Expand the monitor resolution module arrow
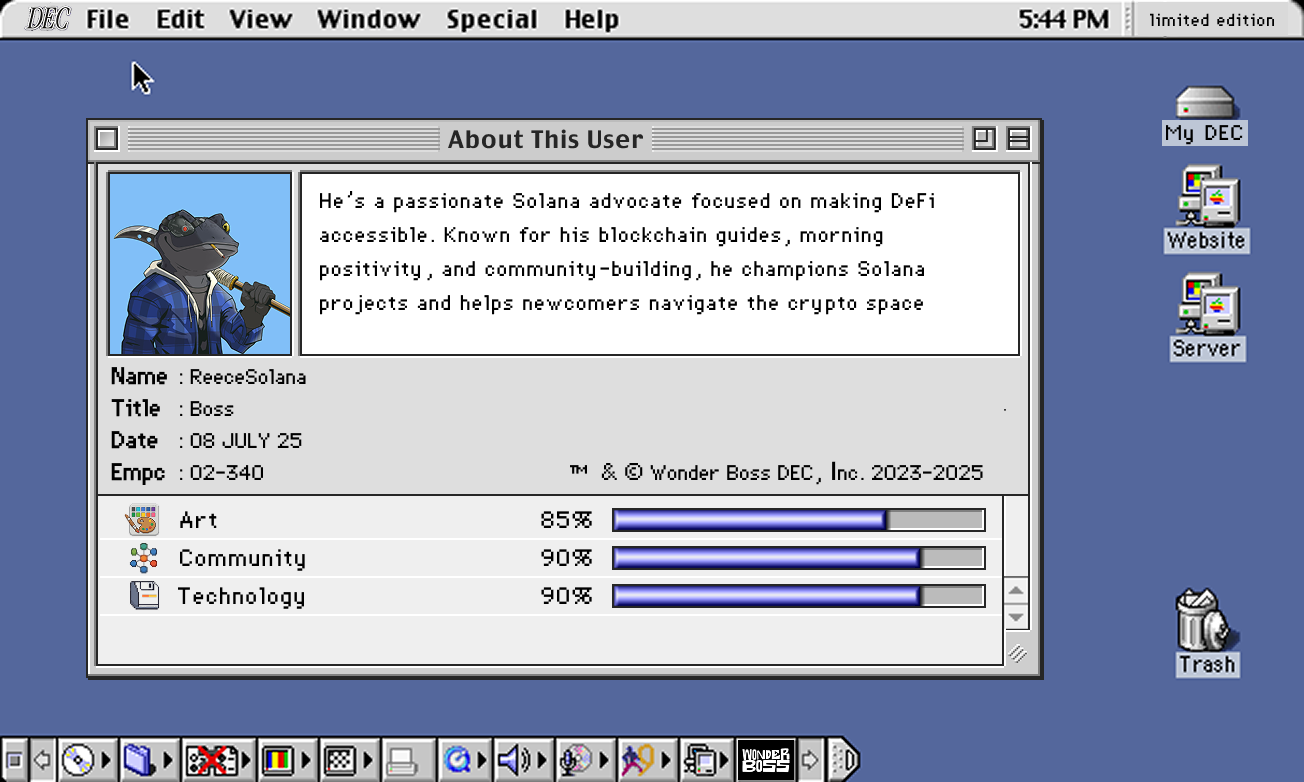 click(367, 761)
